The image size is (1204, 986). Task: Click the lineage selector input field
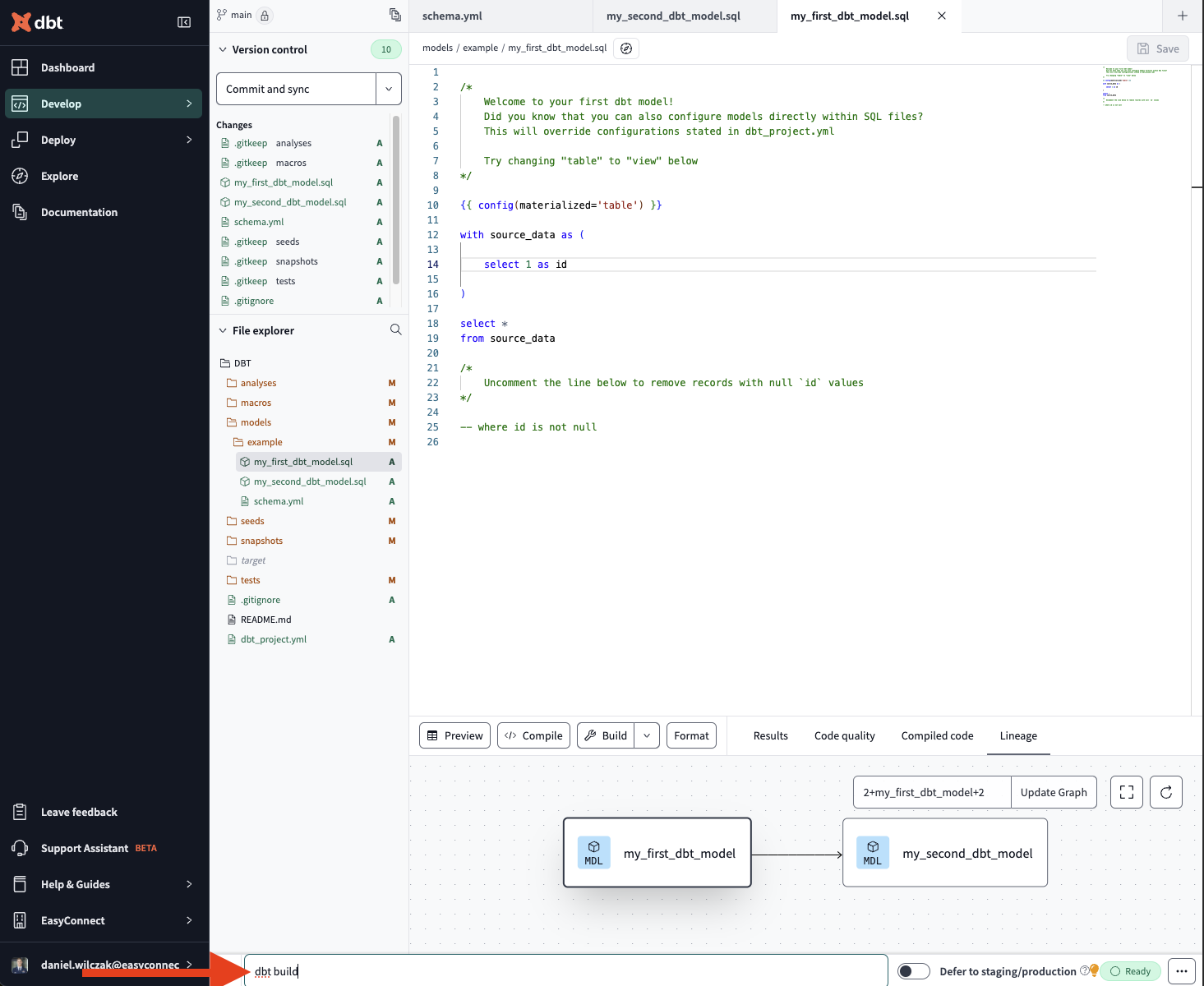pos(932,792)
